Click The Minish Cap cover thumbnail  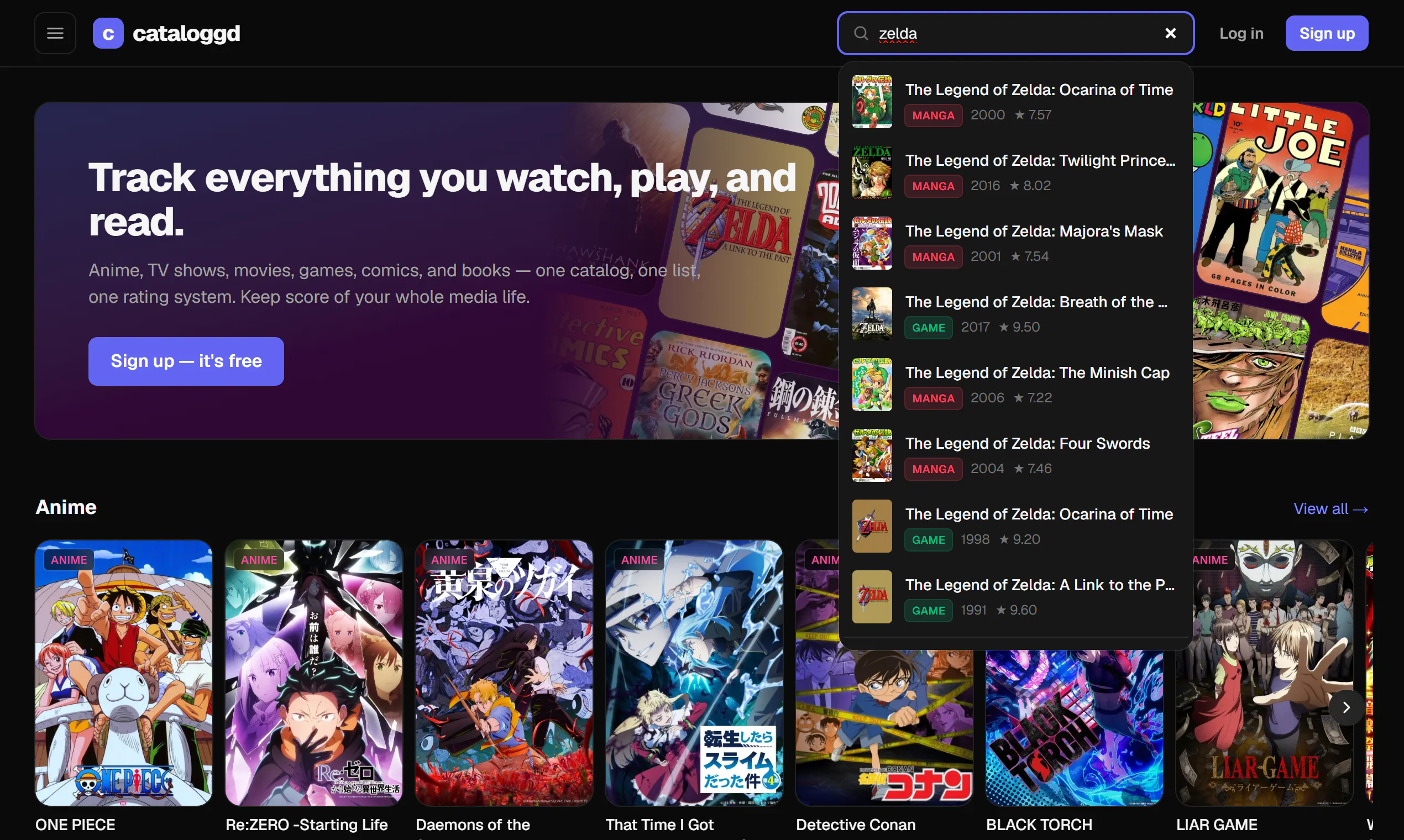pos(872,385)
